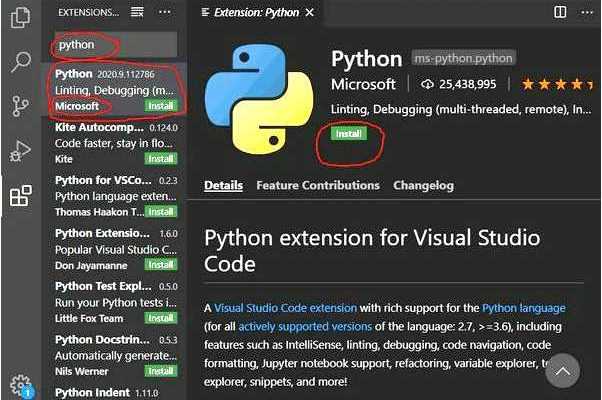
Task: Click the ms-python.python identifier badge
Action: pos(463,58)
